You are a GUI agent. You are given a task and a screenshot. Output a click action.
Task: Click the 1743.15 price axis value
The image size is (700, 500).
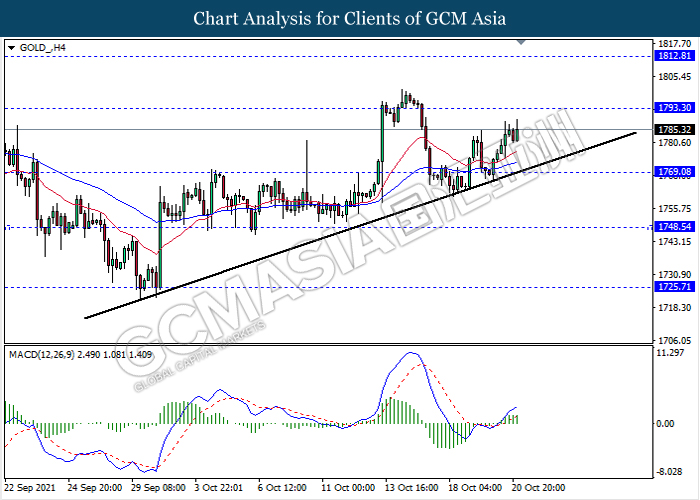pyautogui.click(x=675, y=242)
